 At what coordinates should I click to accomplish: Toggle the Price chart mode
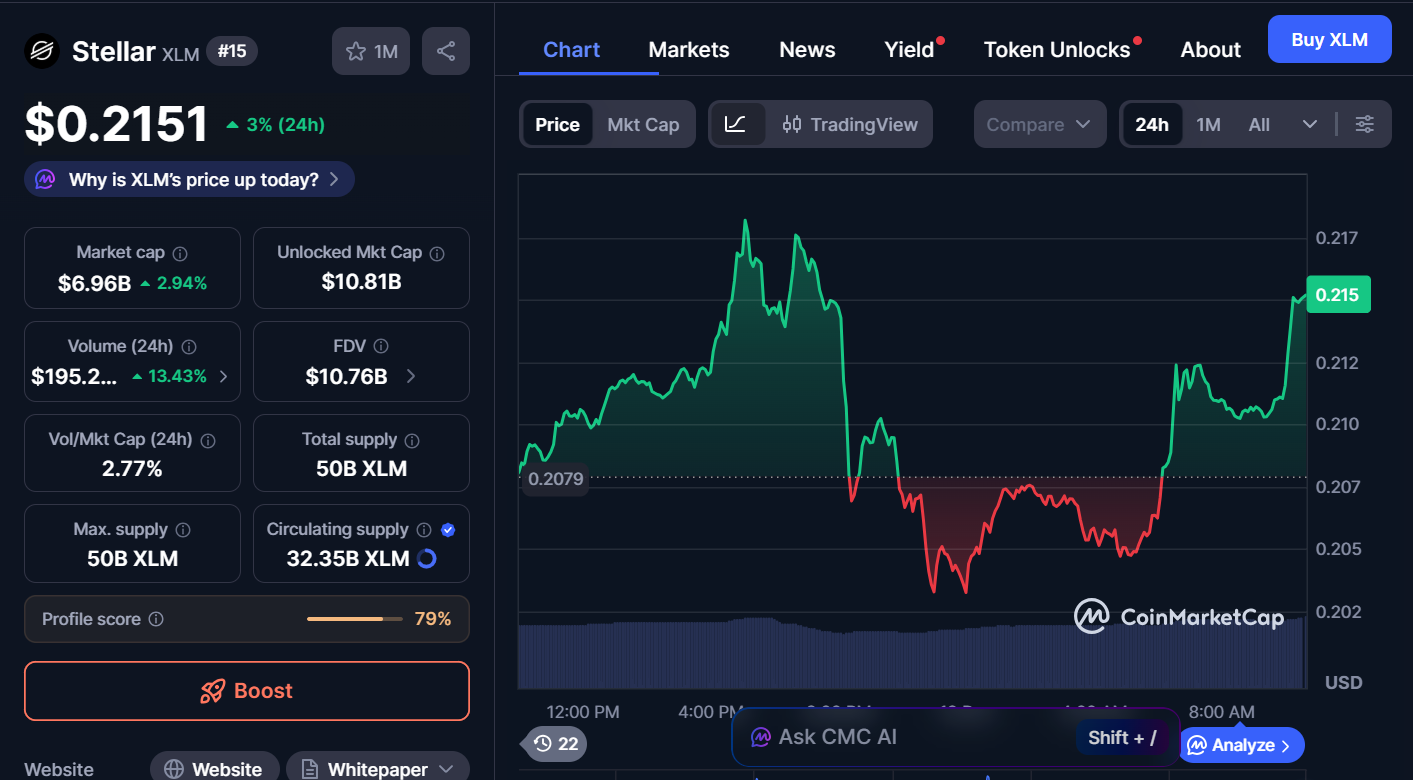[x=557, y=124]
